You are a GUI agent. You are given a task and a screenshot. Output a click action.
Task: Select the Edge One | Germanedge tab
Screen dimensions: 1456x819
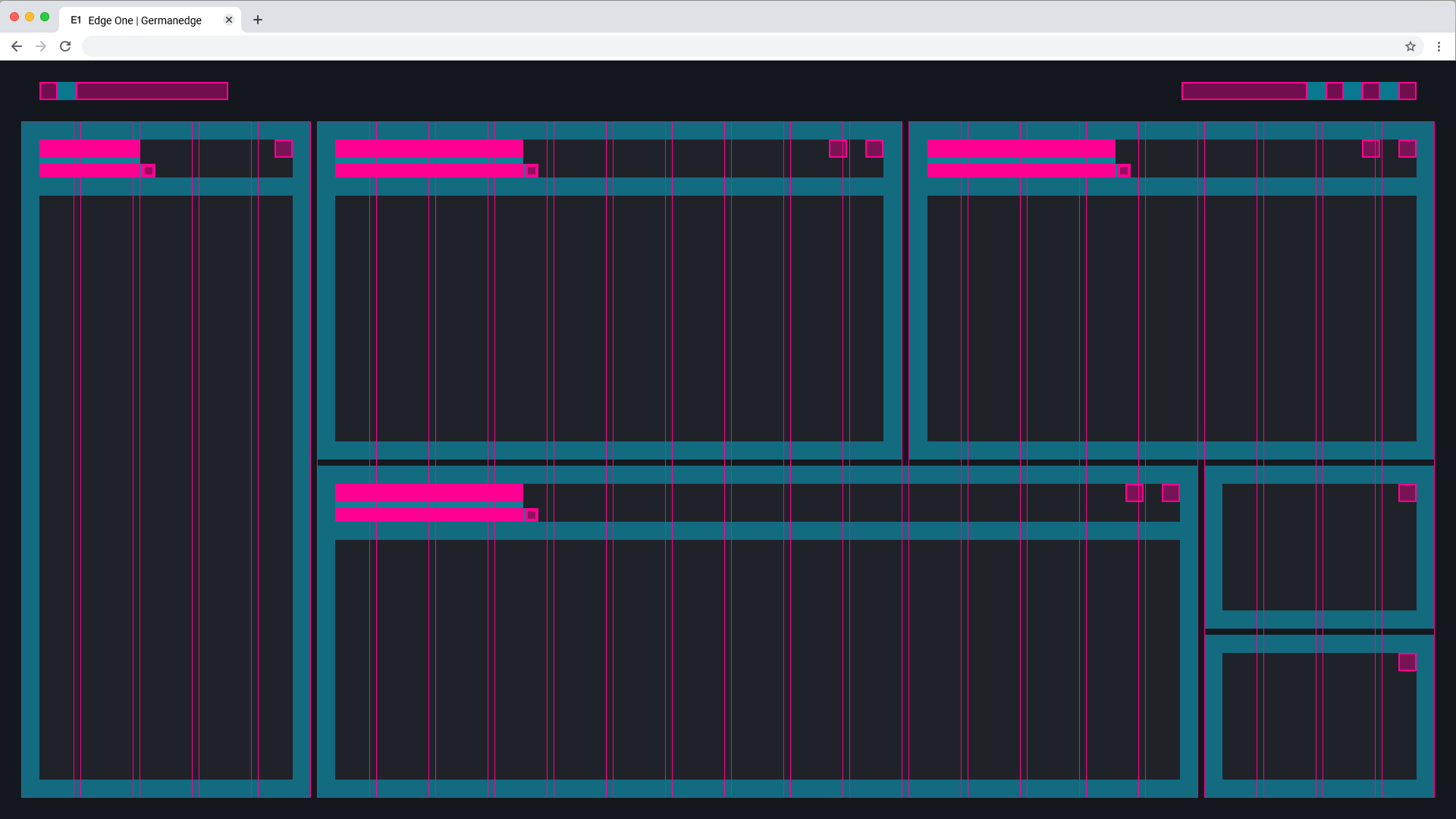coord(144,20)
